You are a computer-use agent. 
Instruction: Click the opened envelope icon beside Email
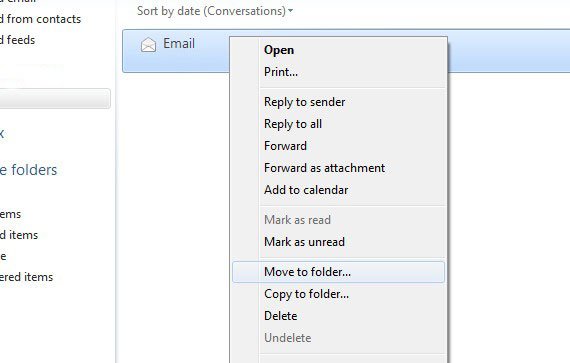[x=148, y=45]
